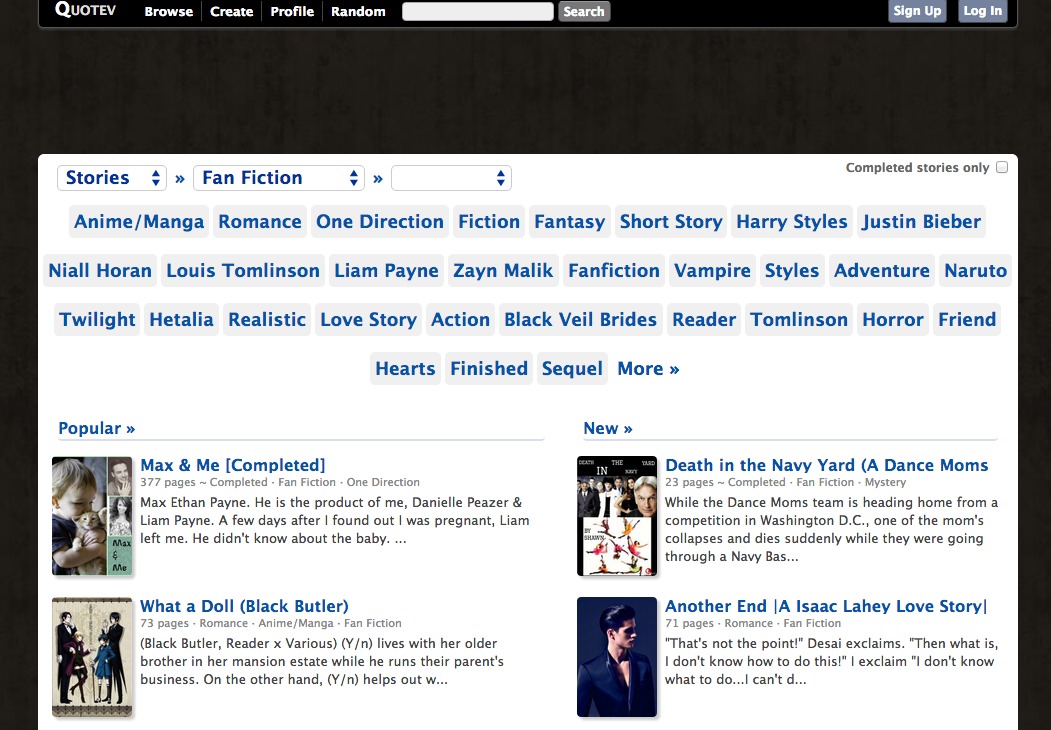Go to Profile in the top bar
This screenshot has height=730, width=1051.
pos(292,11)
